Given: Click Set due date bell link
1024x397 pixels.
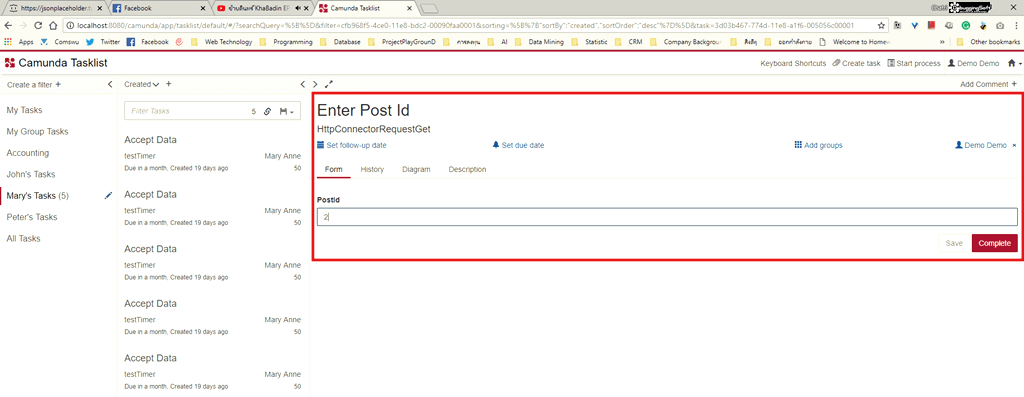Looking at the screenshot, I should point(518,145).
